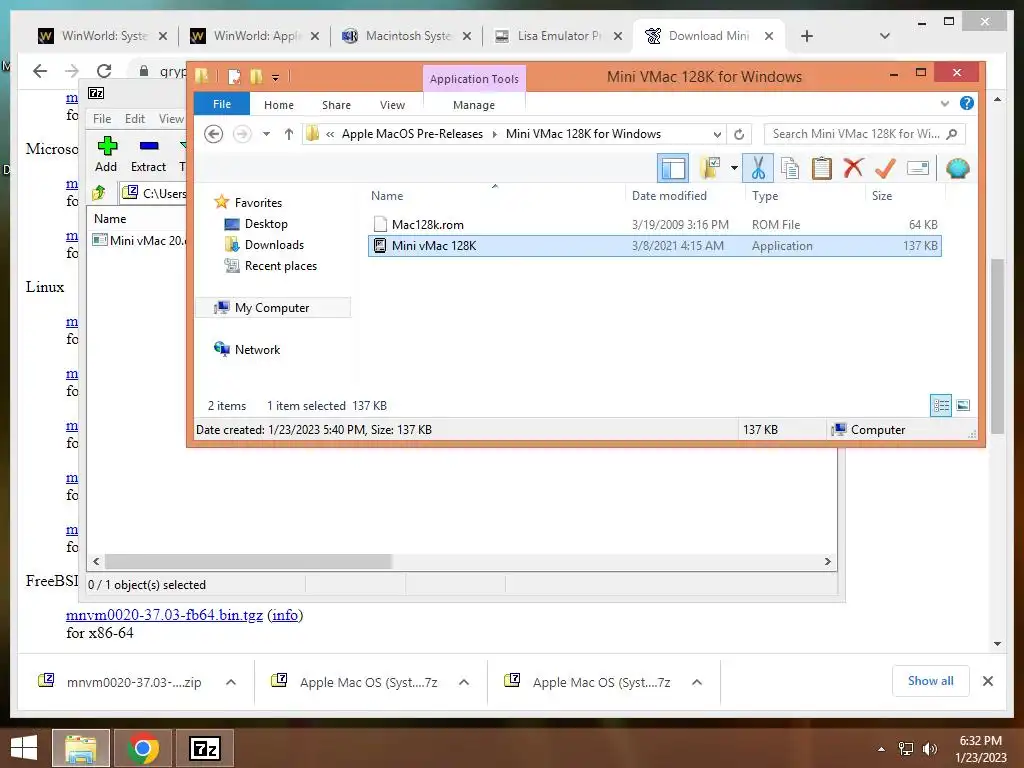Open Downloads in navigation pane
The width and height of the screenshot is (1024, 768).
(x=274, y=245)
